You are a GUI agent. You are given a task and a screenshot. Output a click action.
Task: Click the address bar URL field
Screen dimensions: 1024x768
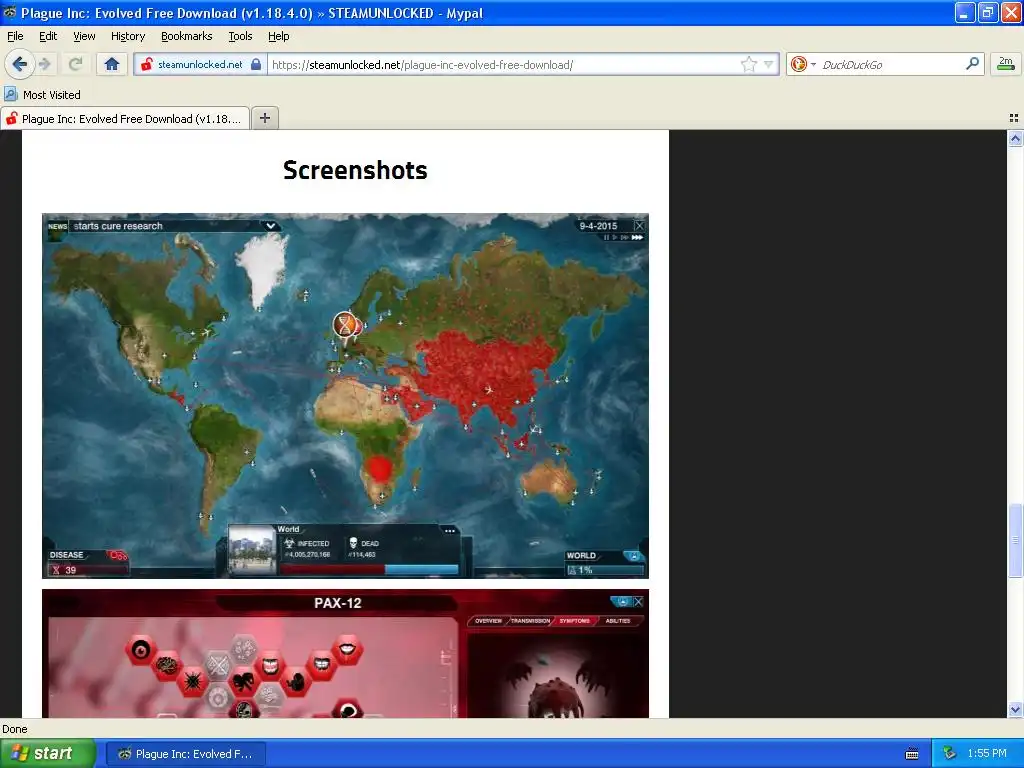pyautogui.click(x=503, y=64)
